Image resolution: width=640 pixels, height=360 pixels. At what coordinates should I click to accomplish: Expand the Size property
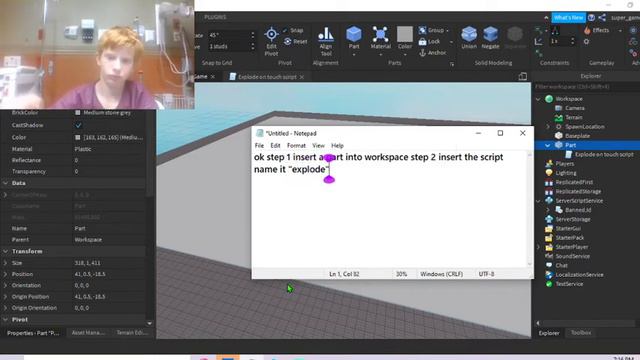click(5, 263)
